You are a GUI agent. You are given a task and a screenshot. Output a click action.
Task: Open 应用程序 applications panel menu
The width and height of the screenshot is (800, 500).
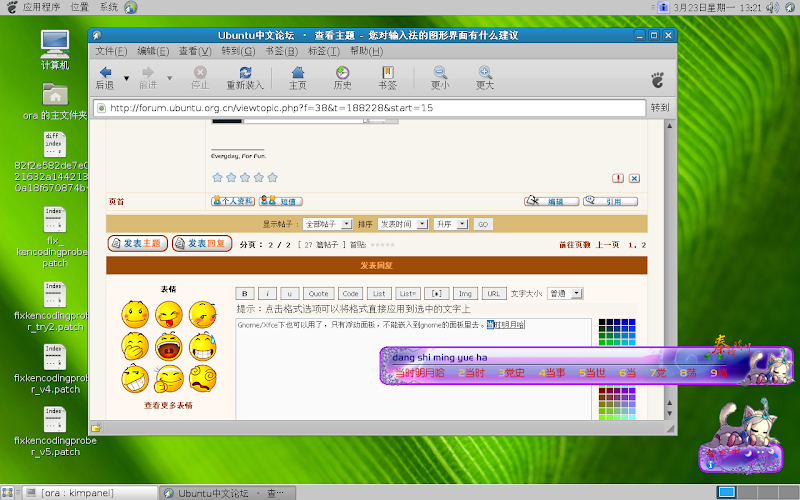[41, 7]
